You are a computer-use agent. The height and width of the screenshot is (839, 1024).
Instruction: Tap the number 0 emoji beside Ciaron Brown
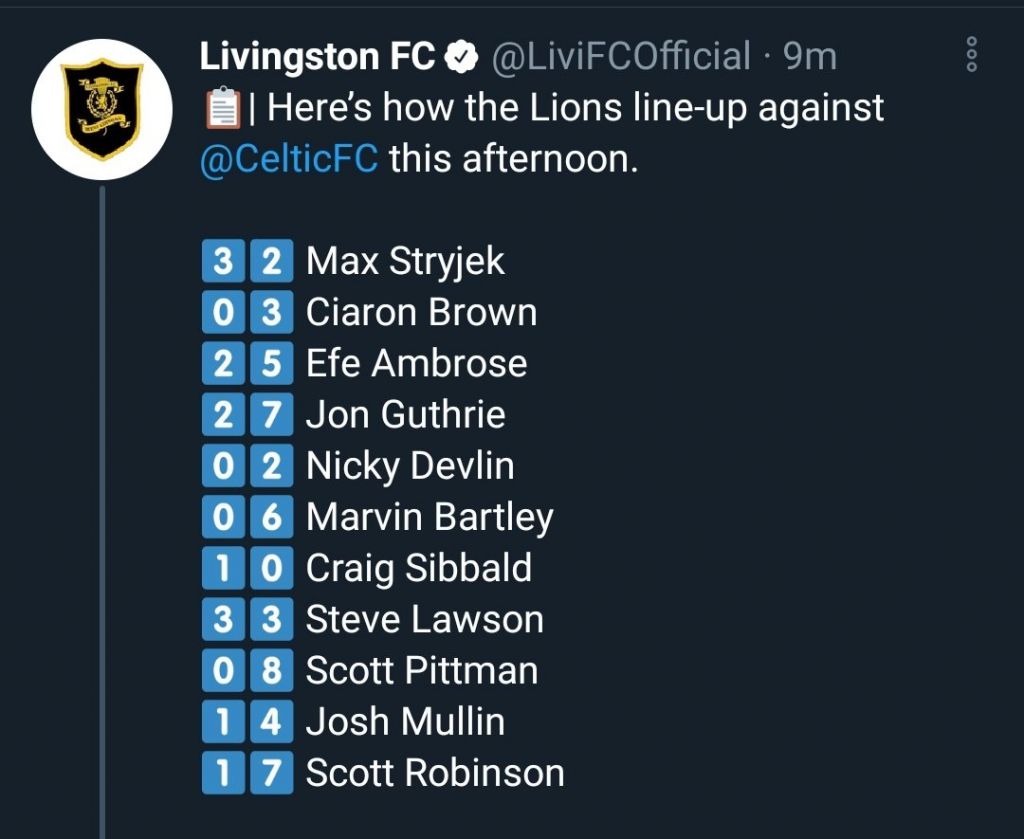click(x=223, y=313)
